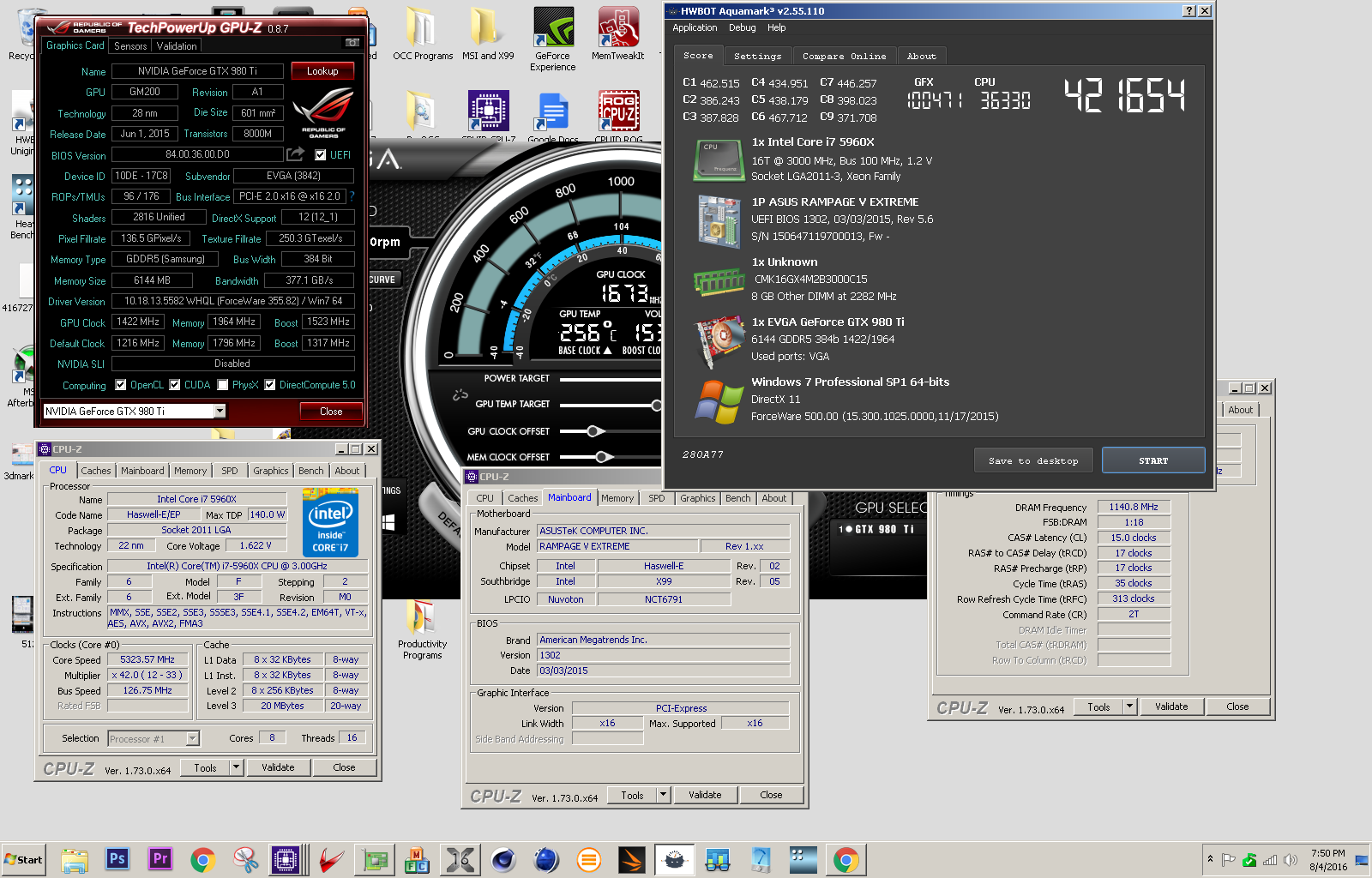Image resolution: width=1372 pixels, height=878 pixels.
Task: Open the OCC Programs desktop folder
Action: (x=423, y=34)
